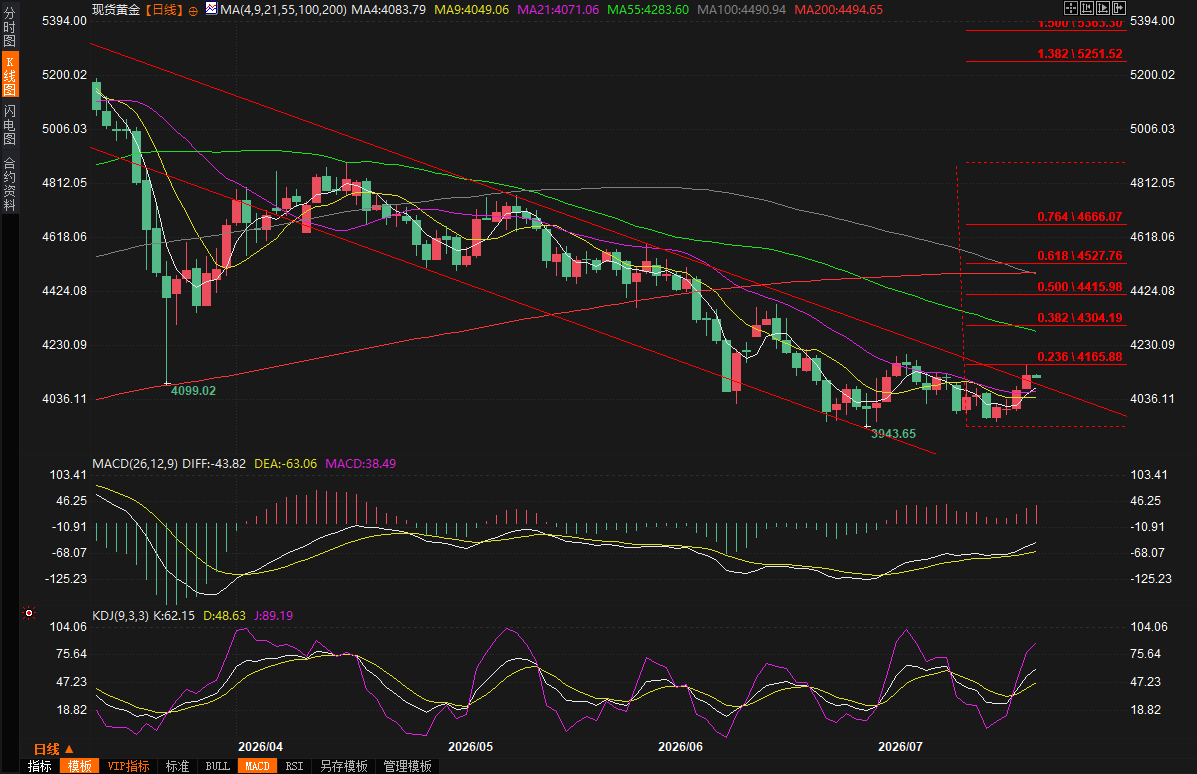This screenshot has width=1197, height=774.
Task: Open 合约资料 in the sidebar
Action: point(9,183)
